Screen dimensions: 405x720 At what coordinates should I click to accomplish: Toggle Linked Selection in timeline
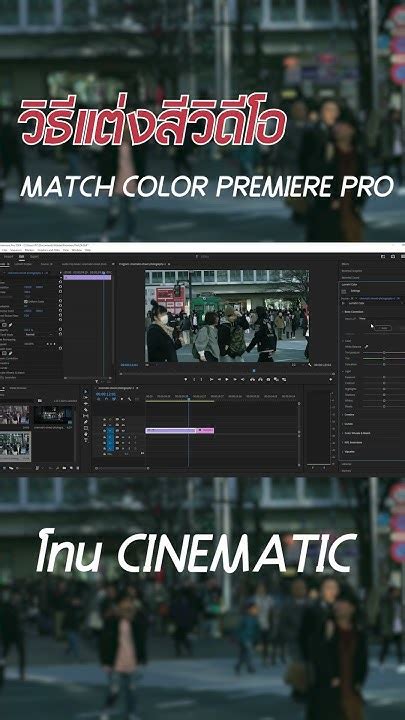114,399
